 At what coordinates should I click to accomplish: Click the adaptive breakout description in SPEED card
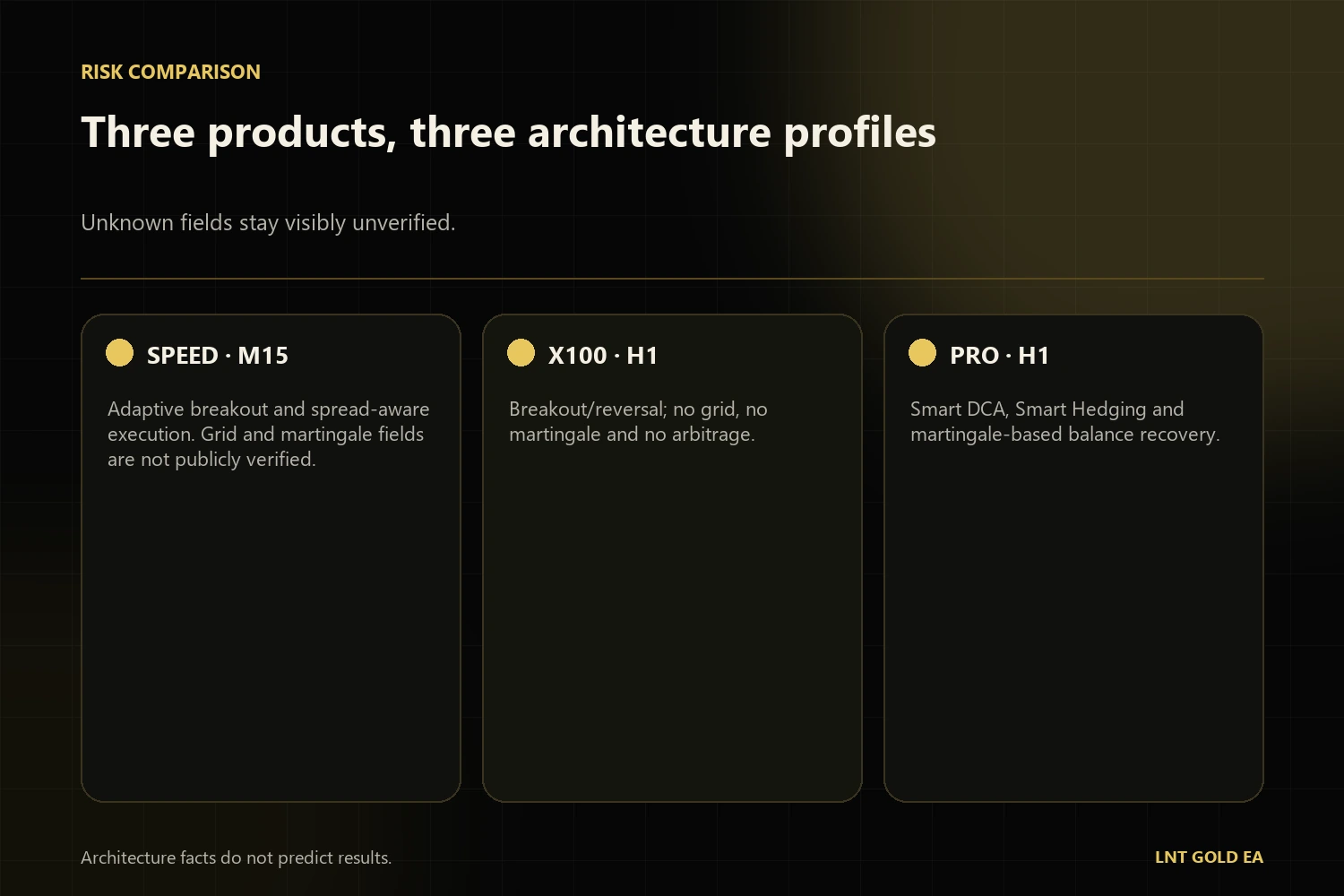(269, 434)
